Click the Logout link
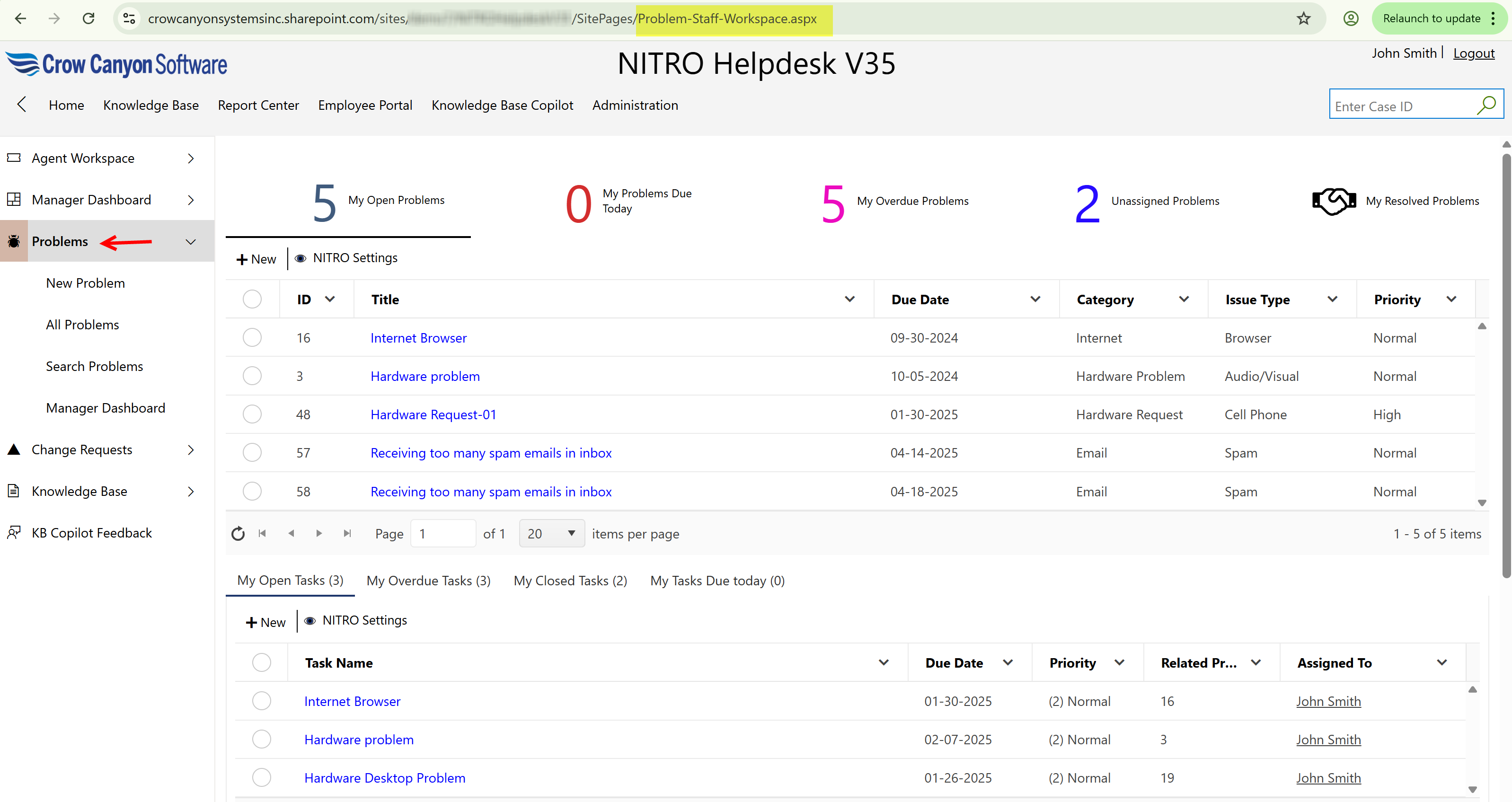This screenshot has height=802, width=1512. point(1473,53)
